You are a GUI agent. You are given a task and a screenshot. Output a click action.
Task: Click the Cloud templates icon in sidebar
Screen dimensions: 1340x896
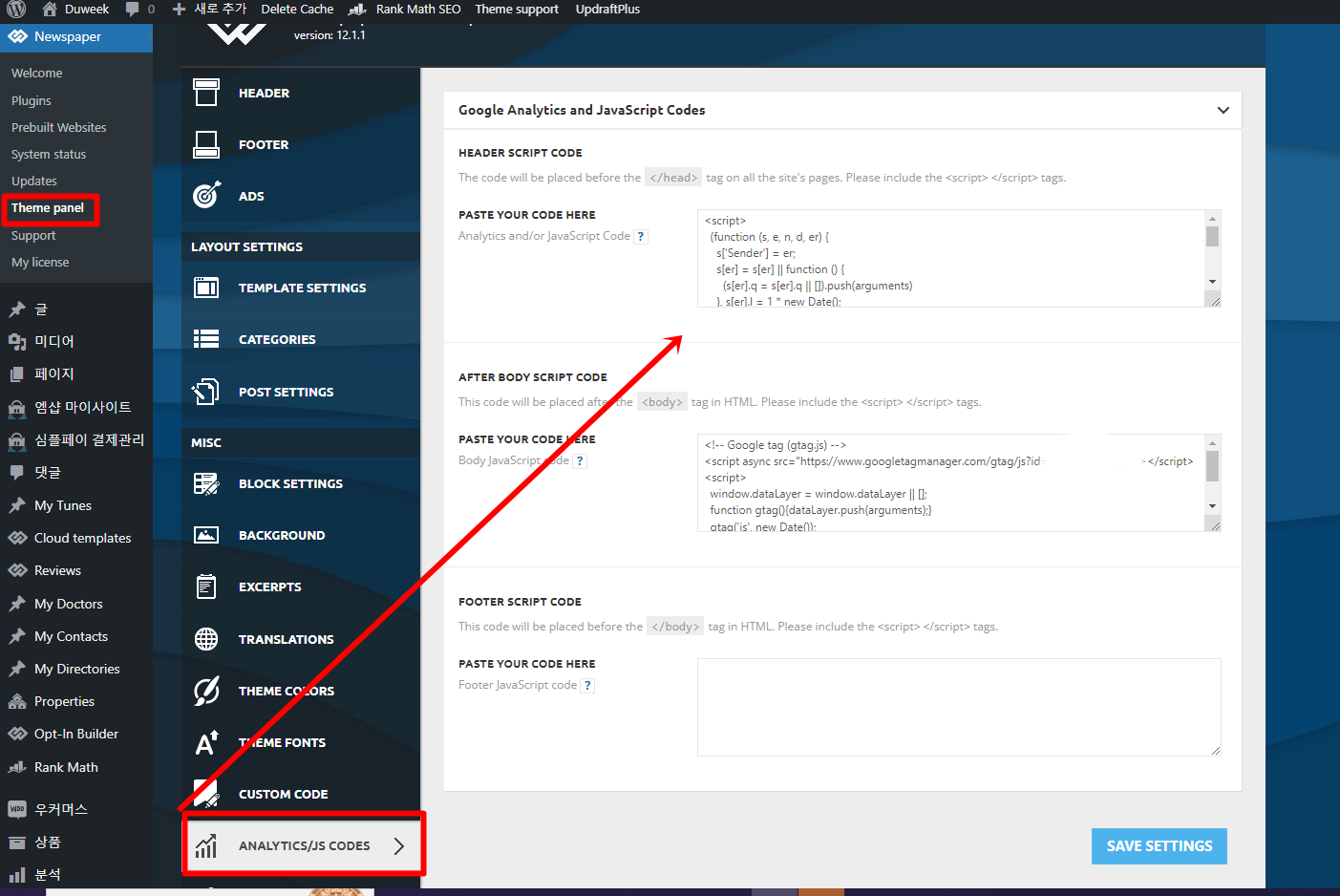tap(17, 538)
